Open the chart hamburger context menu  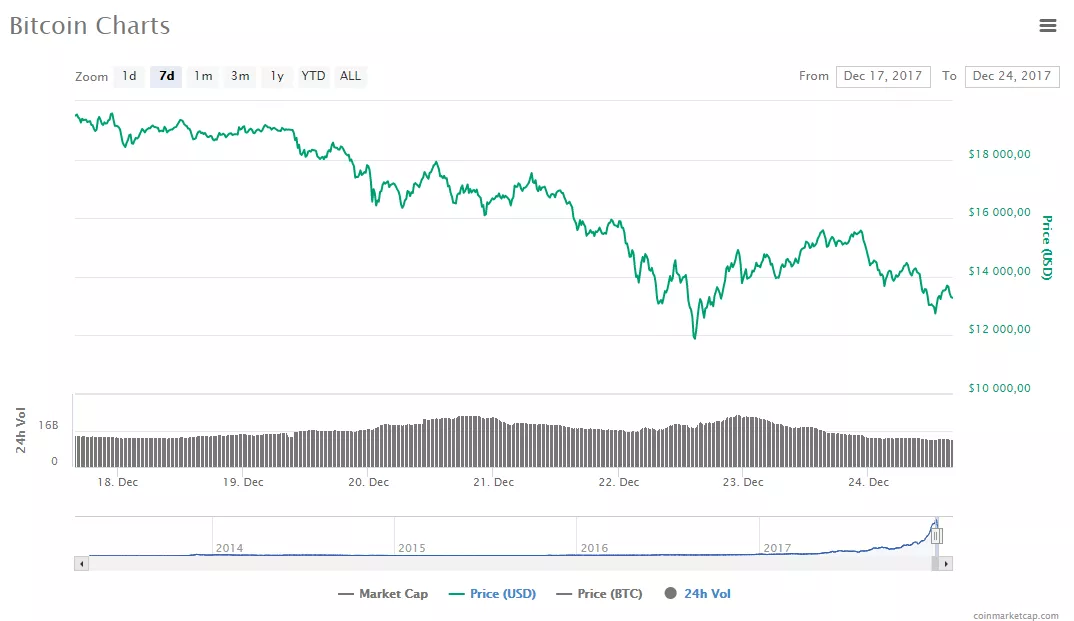pos(1047,26)
